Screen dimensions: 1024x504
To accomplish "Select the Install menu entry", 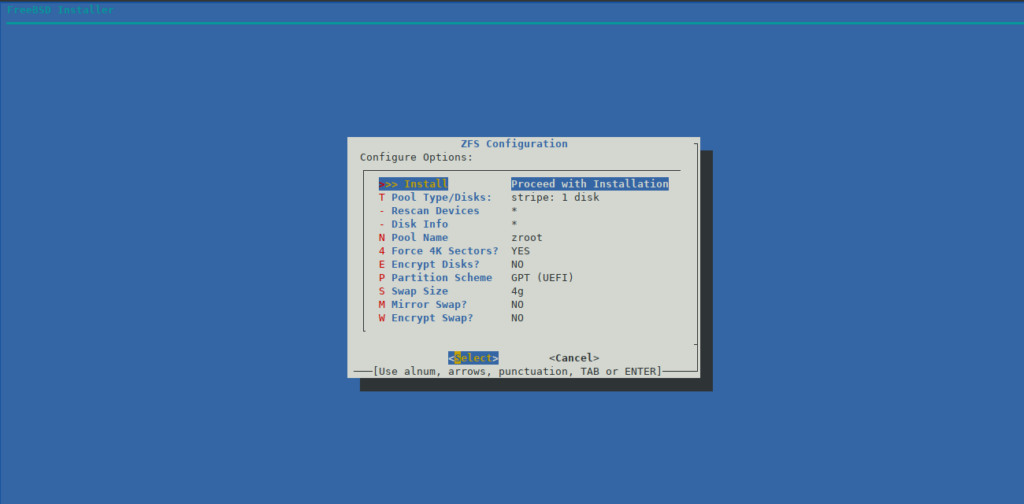I will coord(413,184).
